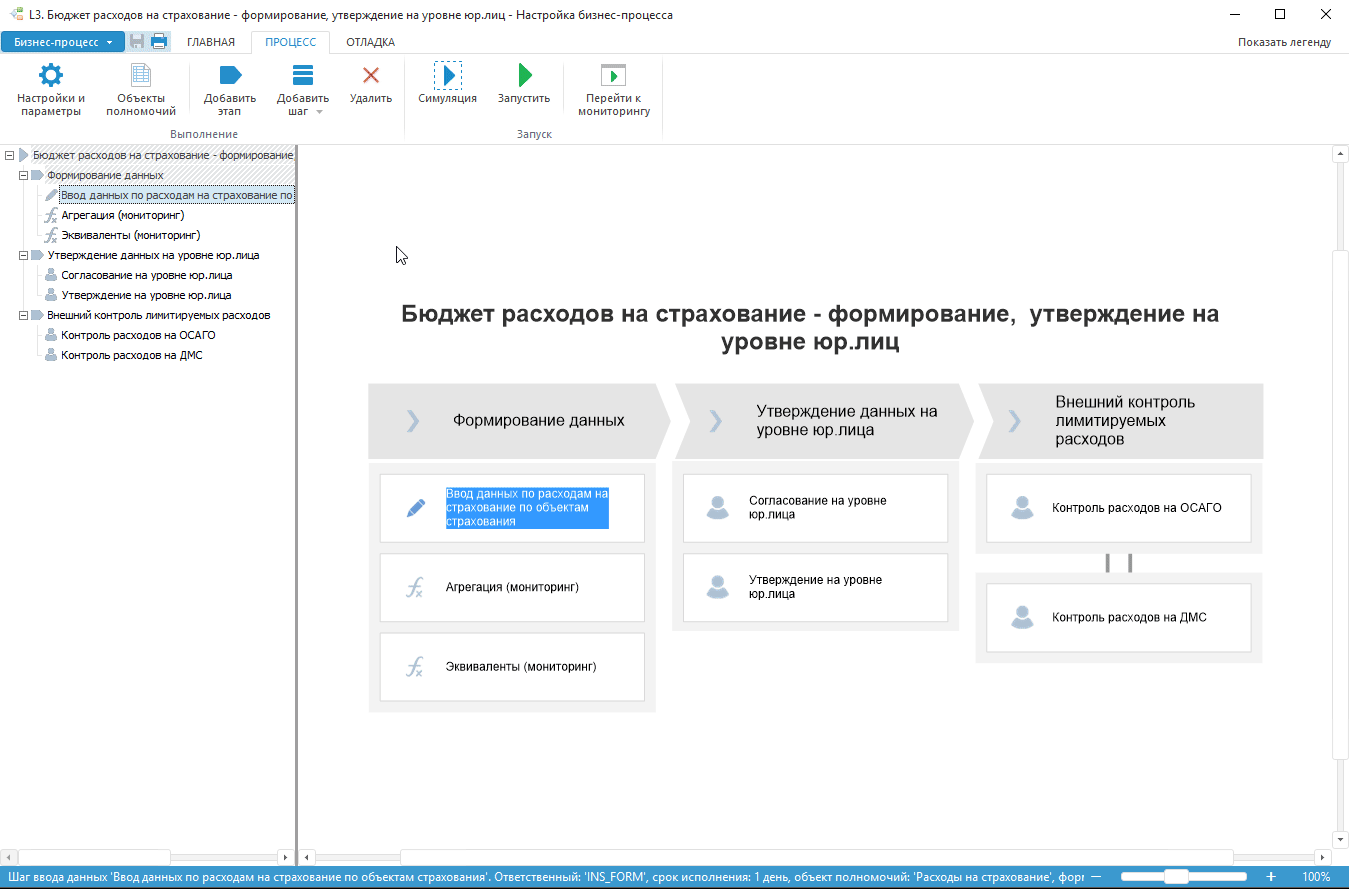
Task: Open Настройки и параметры gear icon
Action: [x=51, y=76]
